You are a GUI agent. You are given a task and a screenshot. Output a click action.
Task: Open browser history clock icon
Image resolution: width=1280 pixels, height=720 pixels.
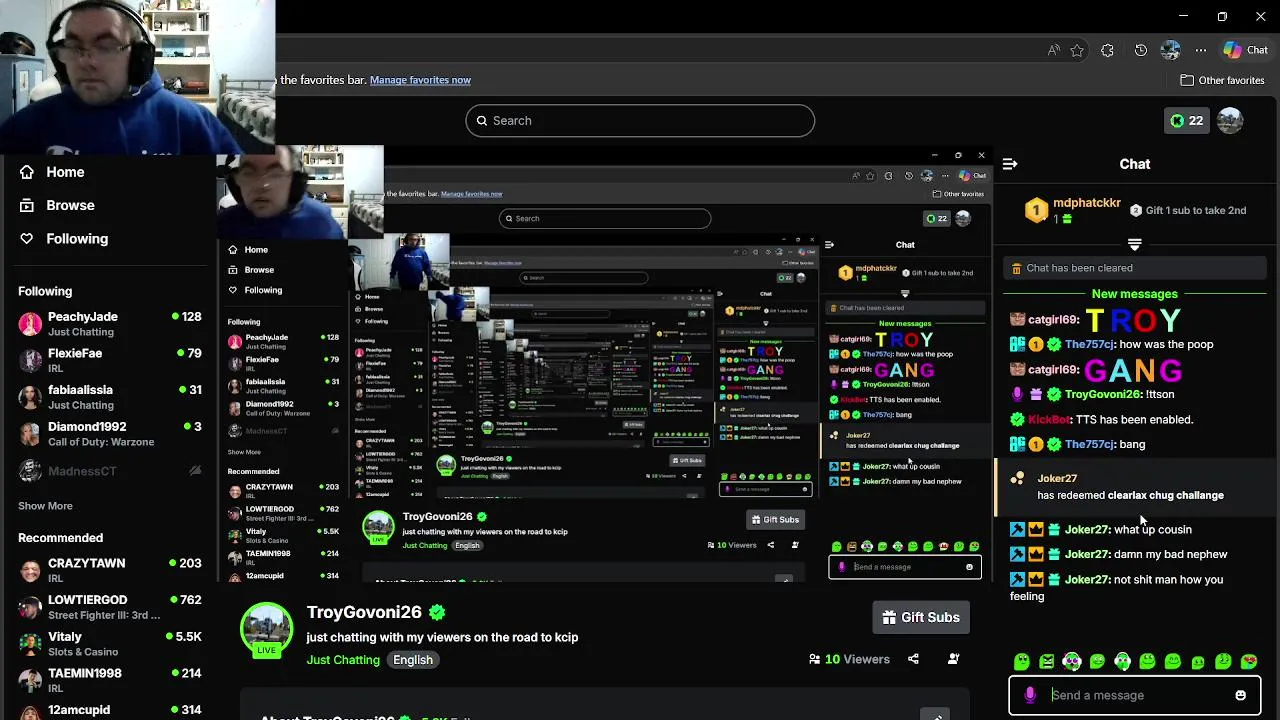click(x=1141, y=50)
